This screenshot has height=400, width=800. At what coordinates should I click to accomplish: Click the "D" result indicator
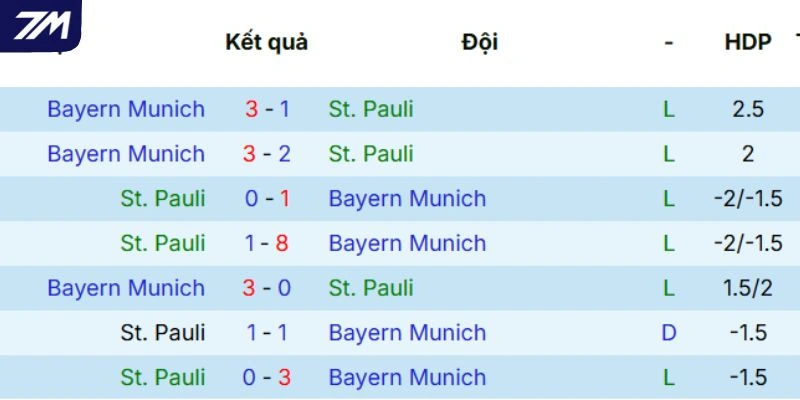coord(669,333)
